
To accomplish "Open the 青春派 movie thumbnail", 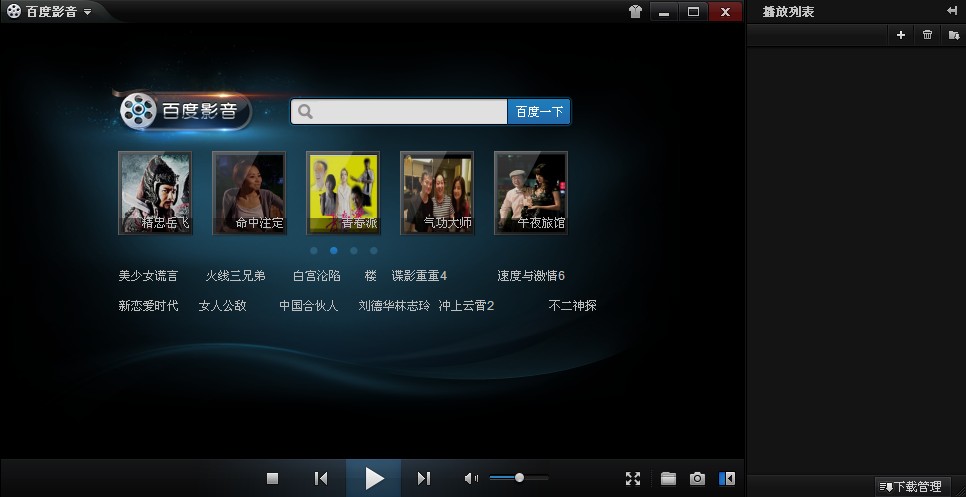I will point(343,193).
